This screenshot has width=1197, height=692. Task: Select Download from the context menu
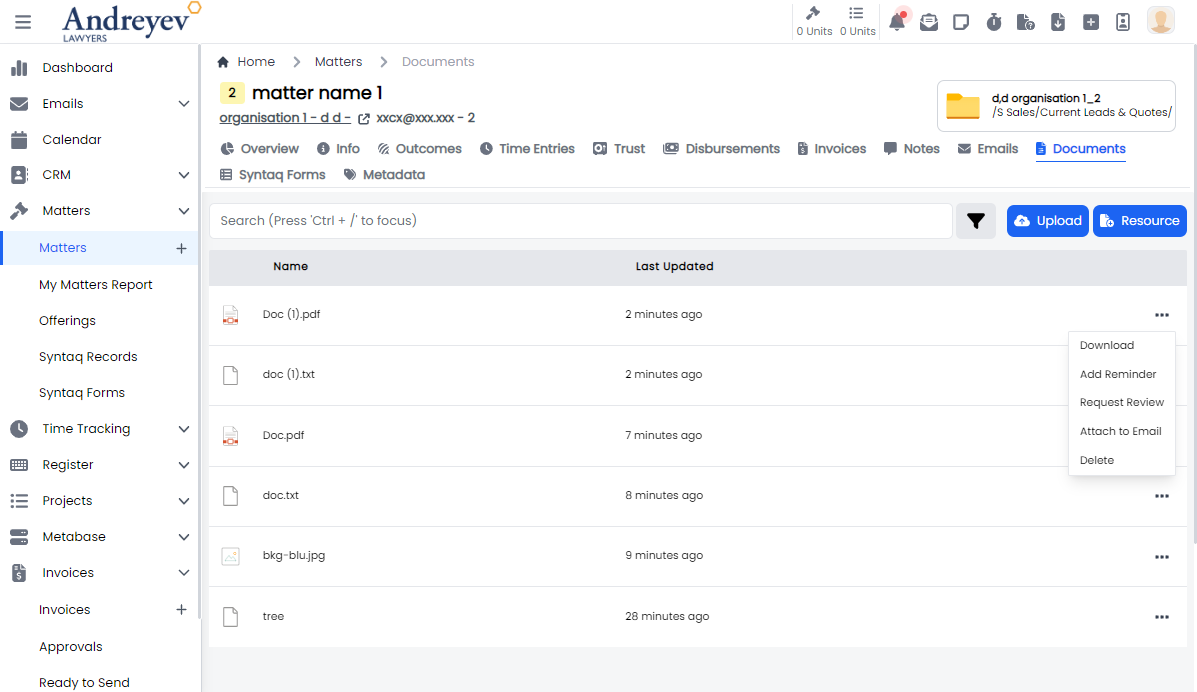1106,346
